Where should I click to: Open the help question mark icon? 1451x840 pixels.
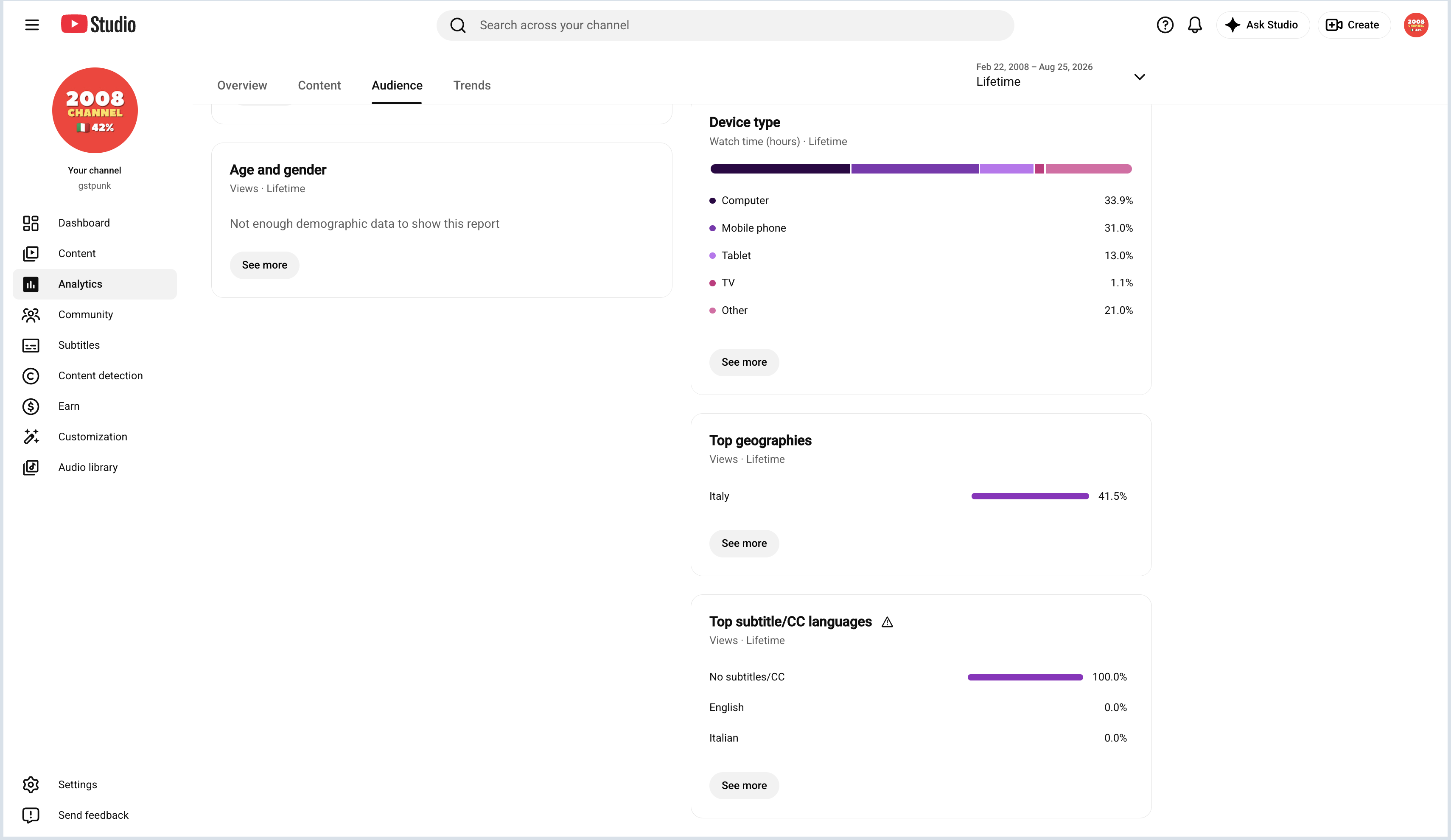point(1165,25)
